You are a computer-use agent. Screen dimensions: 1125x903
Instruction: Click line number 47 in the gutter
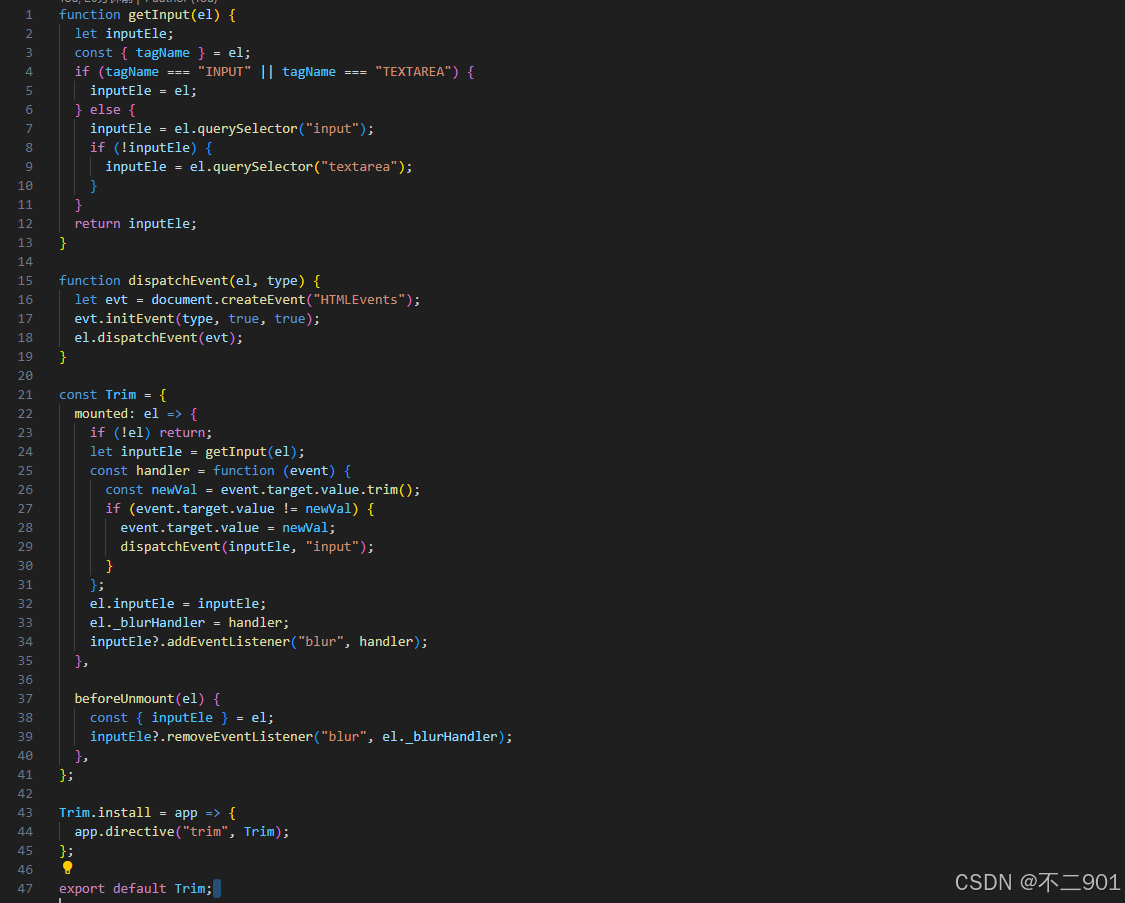[x=25, y=888]
